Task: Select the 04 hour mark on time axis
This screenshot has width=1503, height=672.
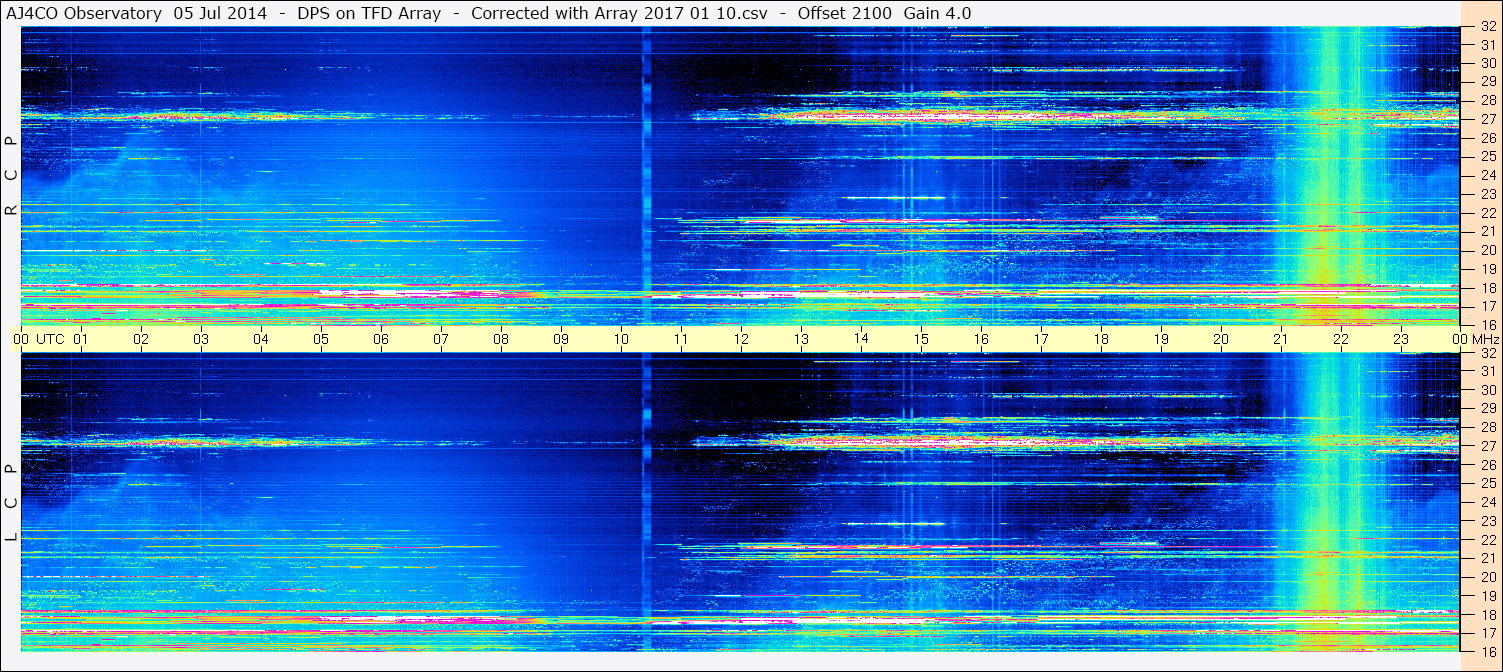Action: (x=261, y=339)
